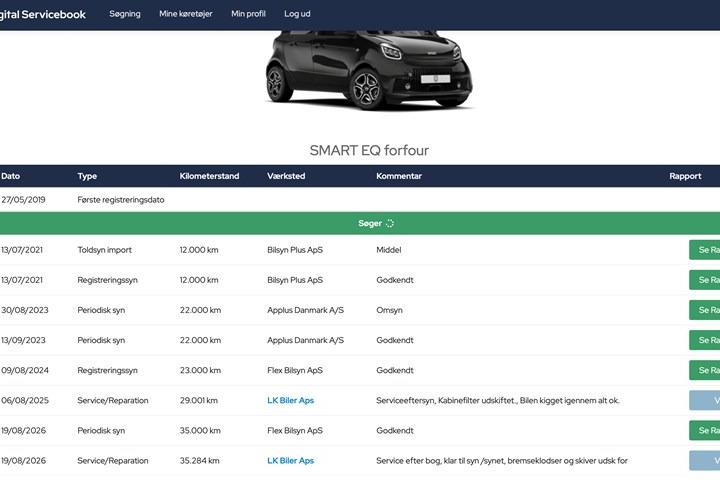The width and height of the screenshot is (720, 480).
Task: Open report for 30/08/2023 Omsyn row
Action: (704, 310)
